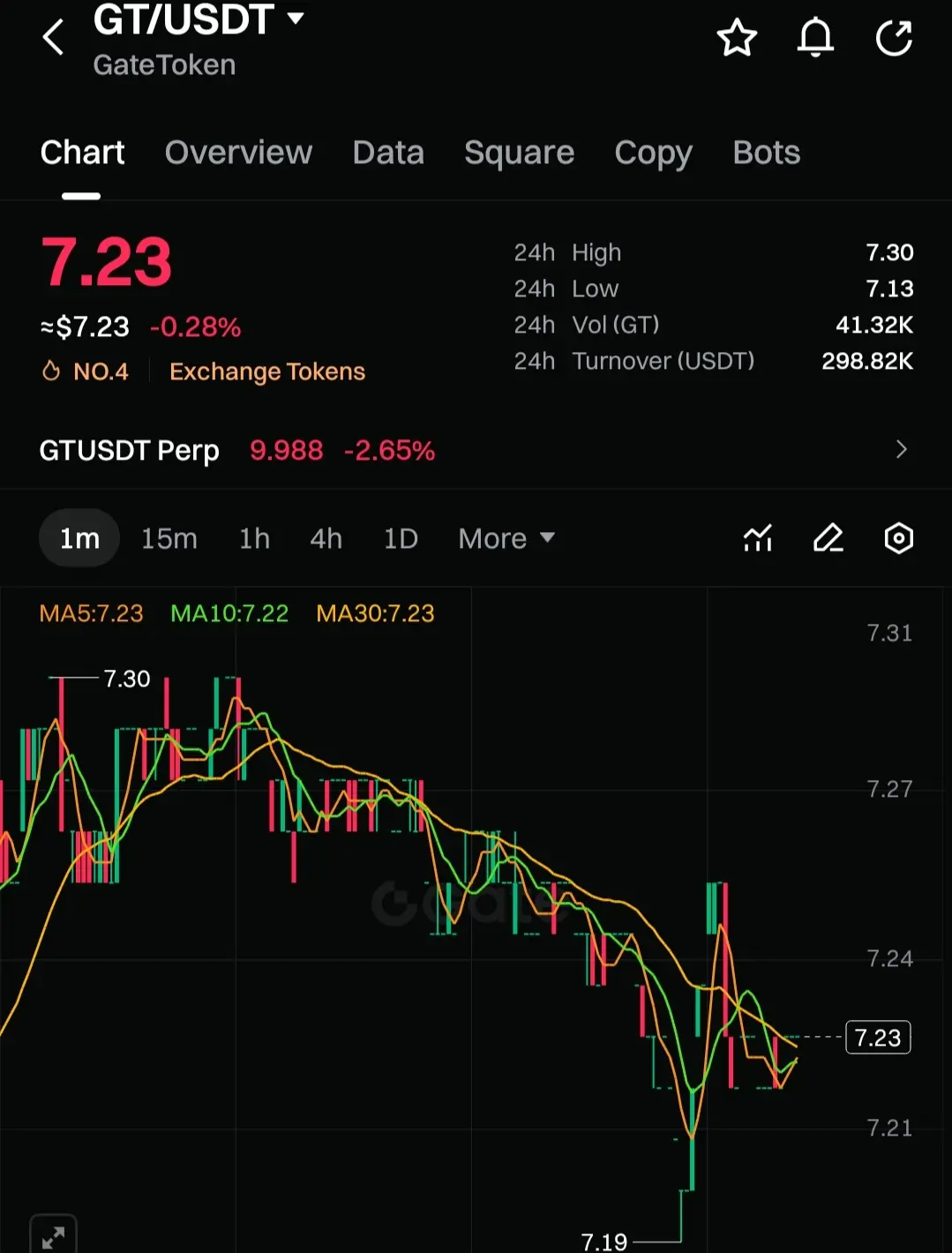Viewport: 952px width, 1253px height.
Task: Tap the 7.31 price axis label
Action: (x=889, y=633)
